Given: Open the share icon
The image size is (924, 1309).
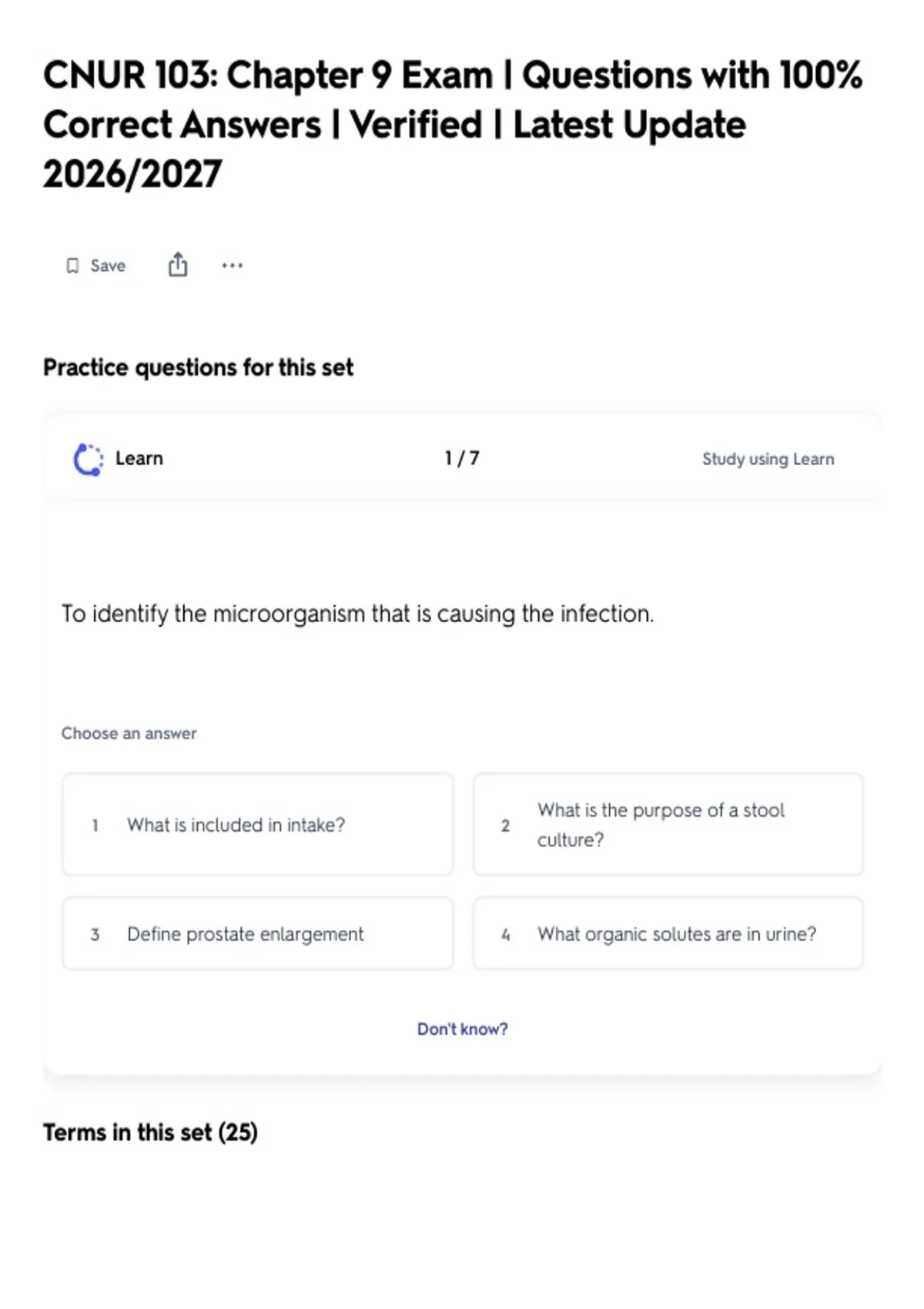Looking at the screenshot, I should click(x=178, y=264).
